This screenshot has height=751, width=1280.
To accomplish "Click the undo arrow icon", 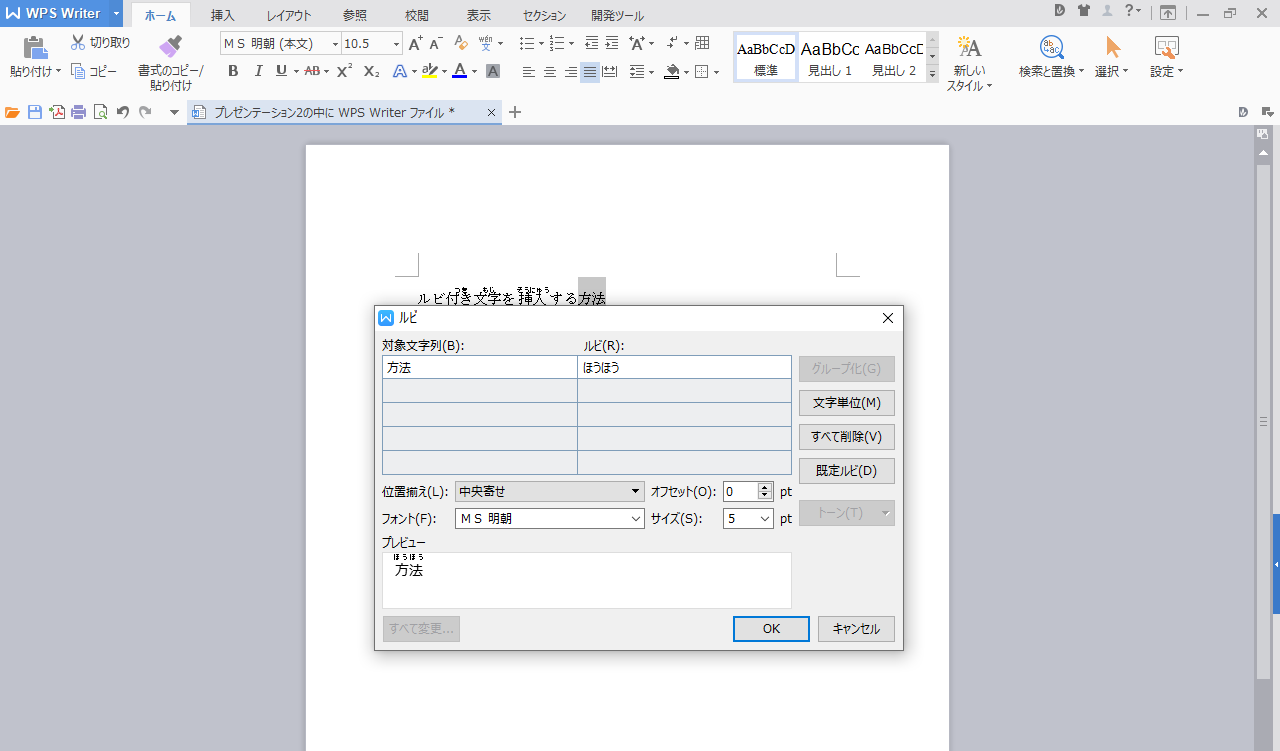I will [x=123, y=112].
